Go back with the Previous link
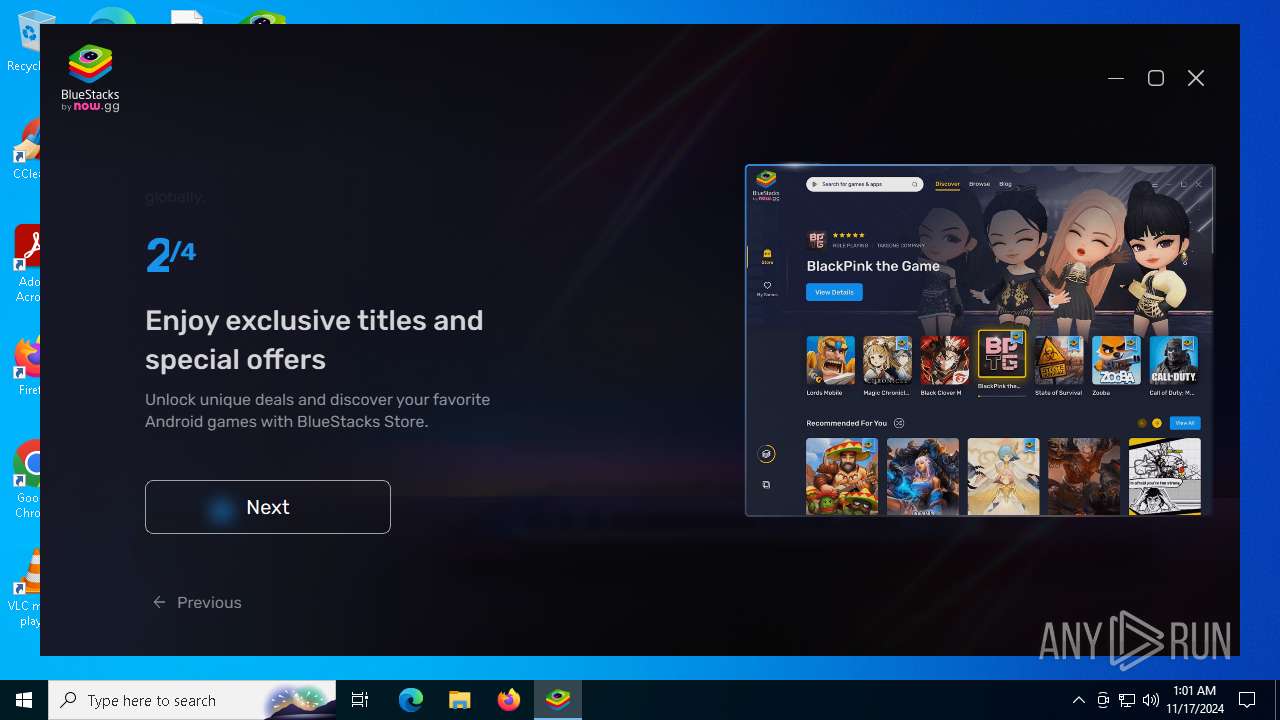The width and height of the screenshot is (1280, 720). [197, 602]
